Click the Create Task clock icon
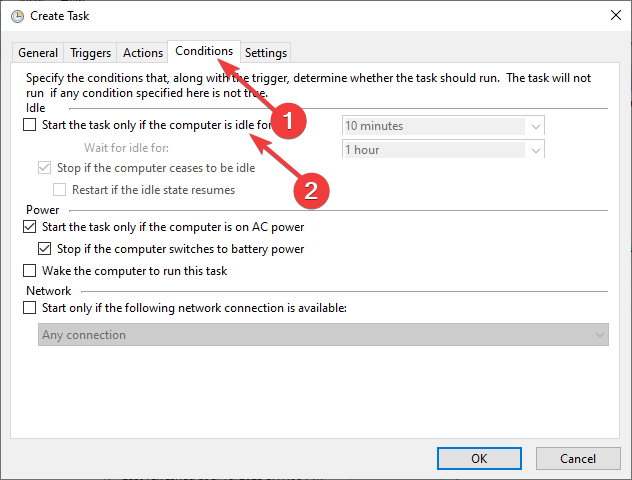Screen dimensions: 632x480 (x=13, y=15)
